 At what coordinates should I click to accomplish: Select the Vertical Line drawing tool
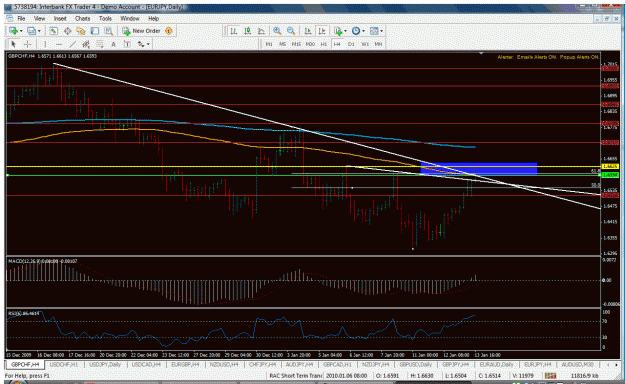coord(45,44)
